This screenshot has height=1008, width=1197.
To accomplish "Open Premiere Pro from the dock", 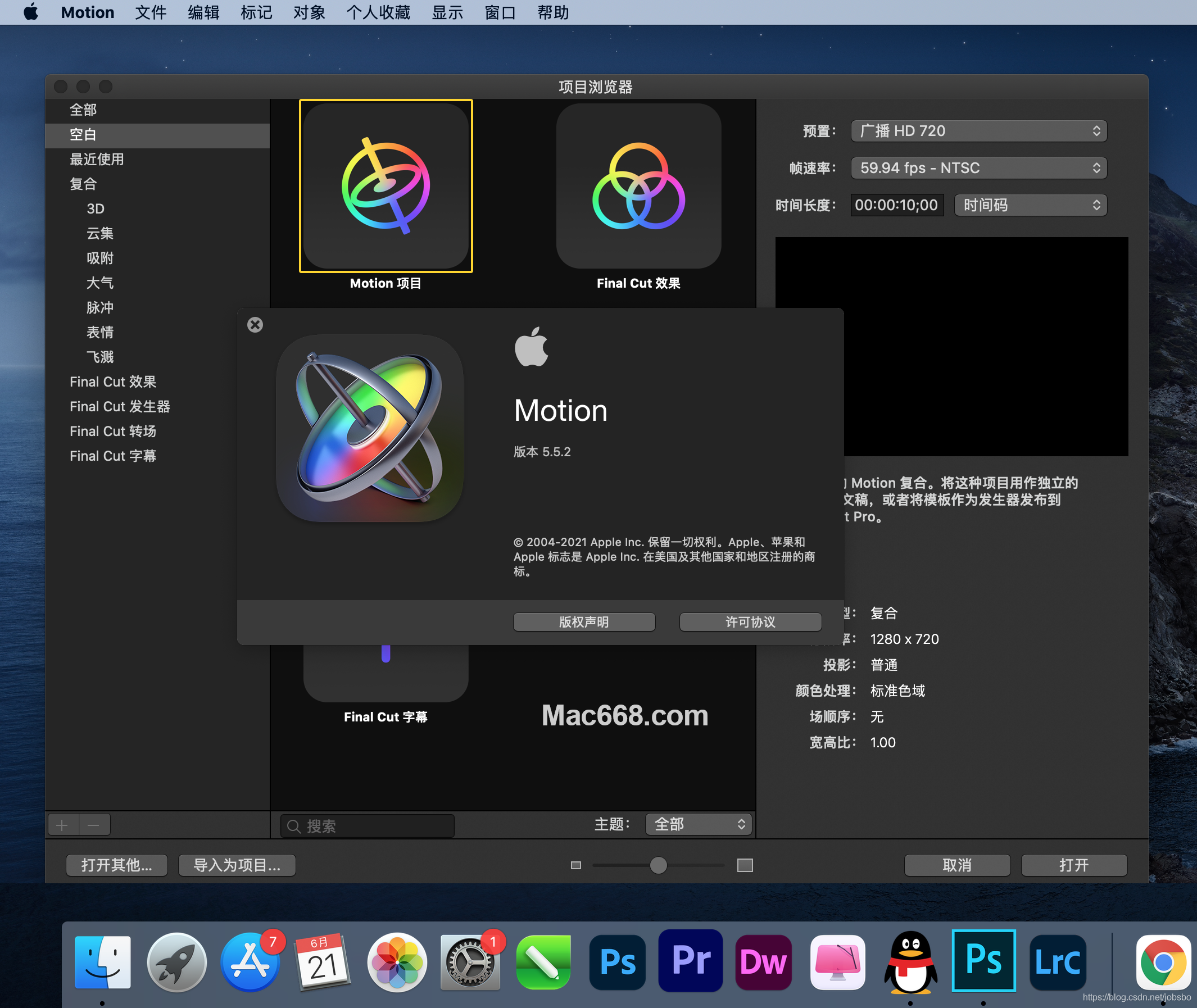I will (691, 961).
